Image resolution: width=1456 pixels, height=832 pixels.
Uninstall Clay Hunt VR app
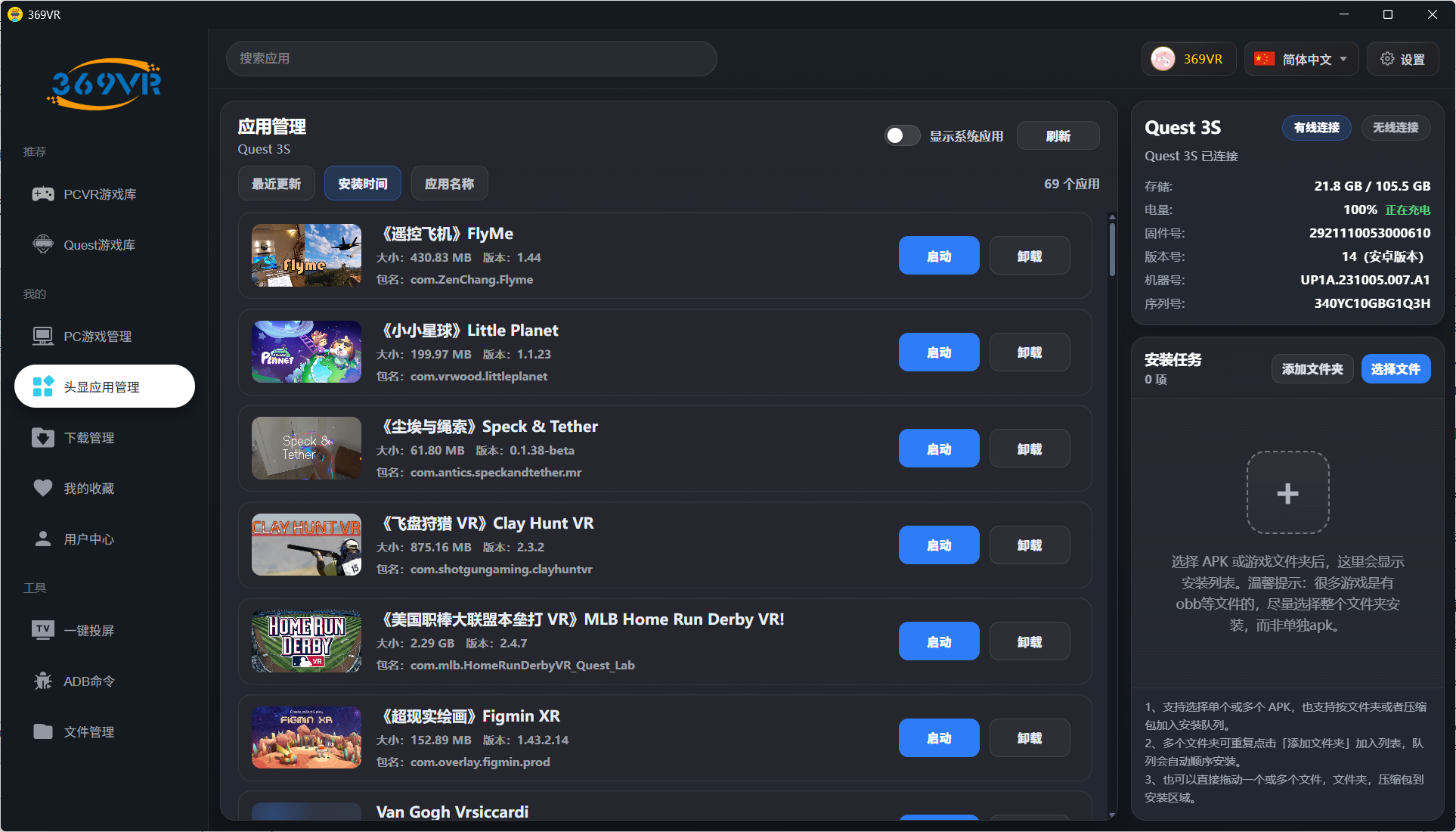coord(1029,545)
